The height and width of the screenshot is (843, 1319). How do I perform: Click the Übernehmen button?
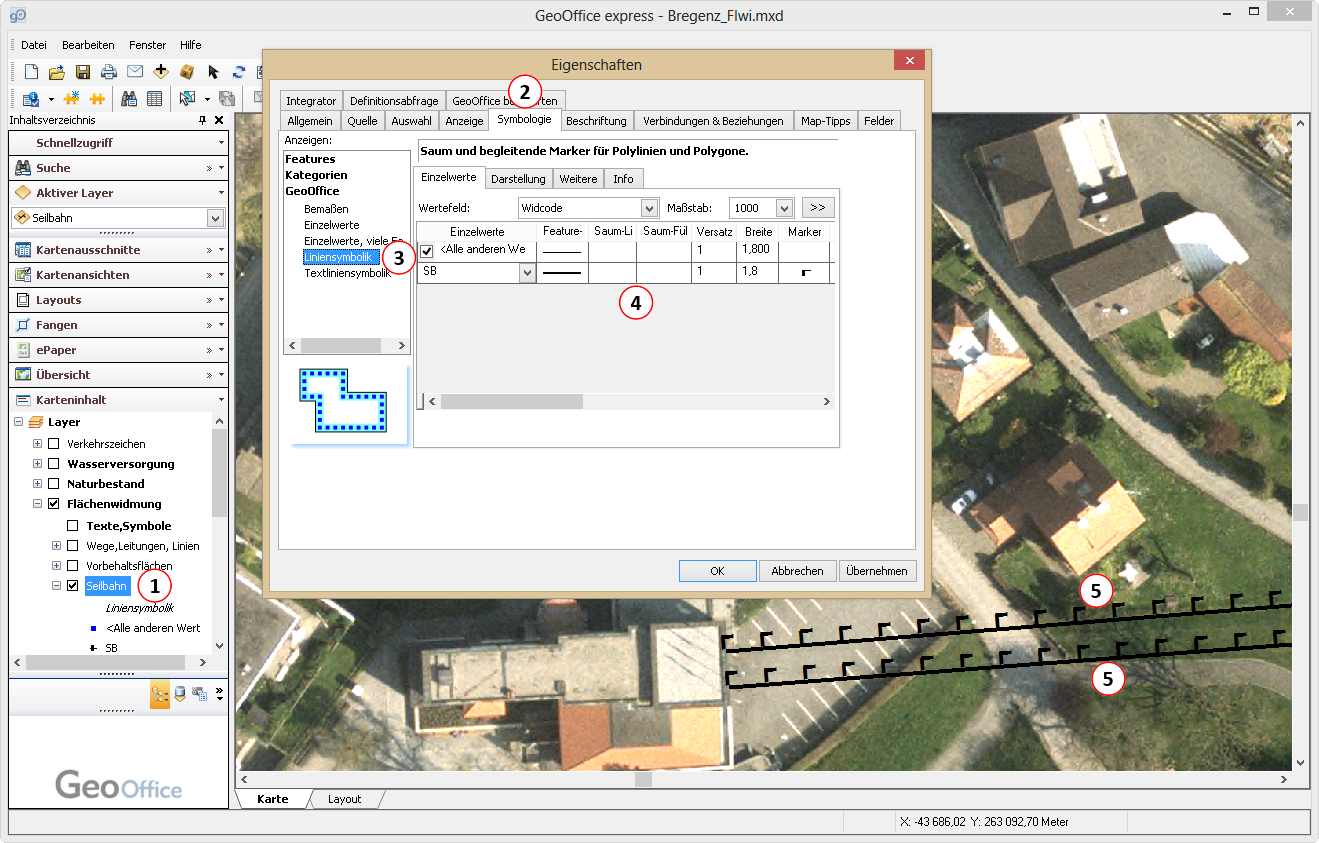[877, 571]
